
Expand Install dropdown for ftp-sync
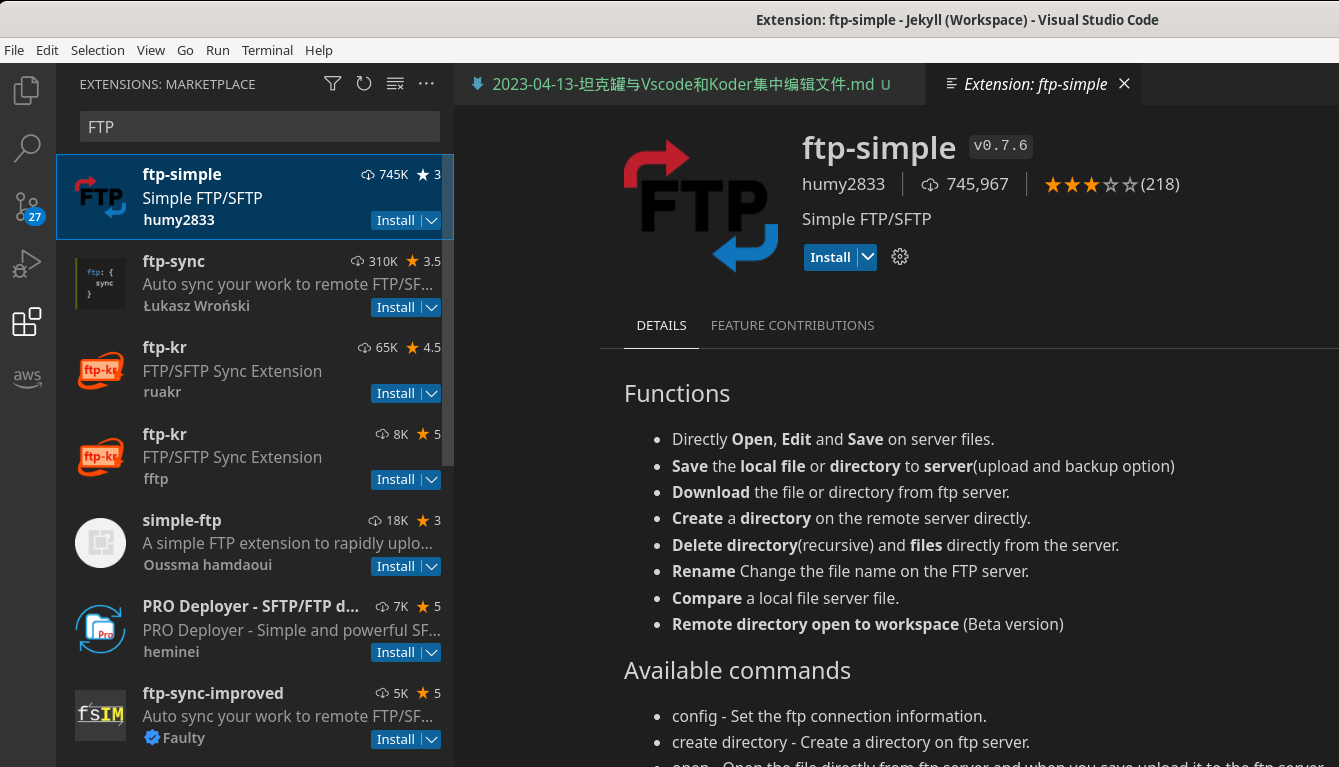(431, 307)
